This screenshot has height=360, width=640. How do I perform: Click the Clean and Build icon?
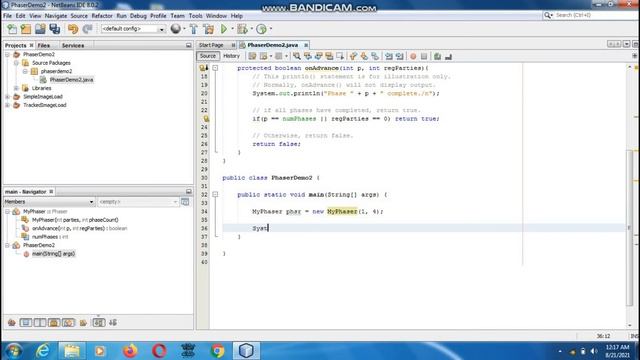click(x=209, y=29)
